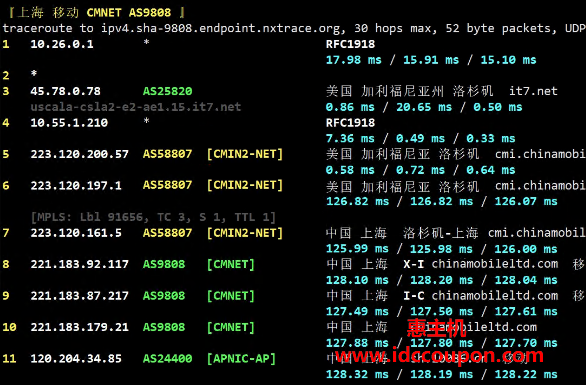
Task: Select the [APNIC-AP] tag
Action: point(241,358)
